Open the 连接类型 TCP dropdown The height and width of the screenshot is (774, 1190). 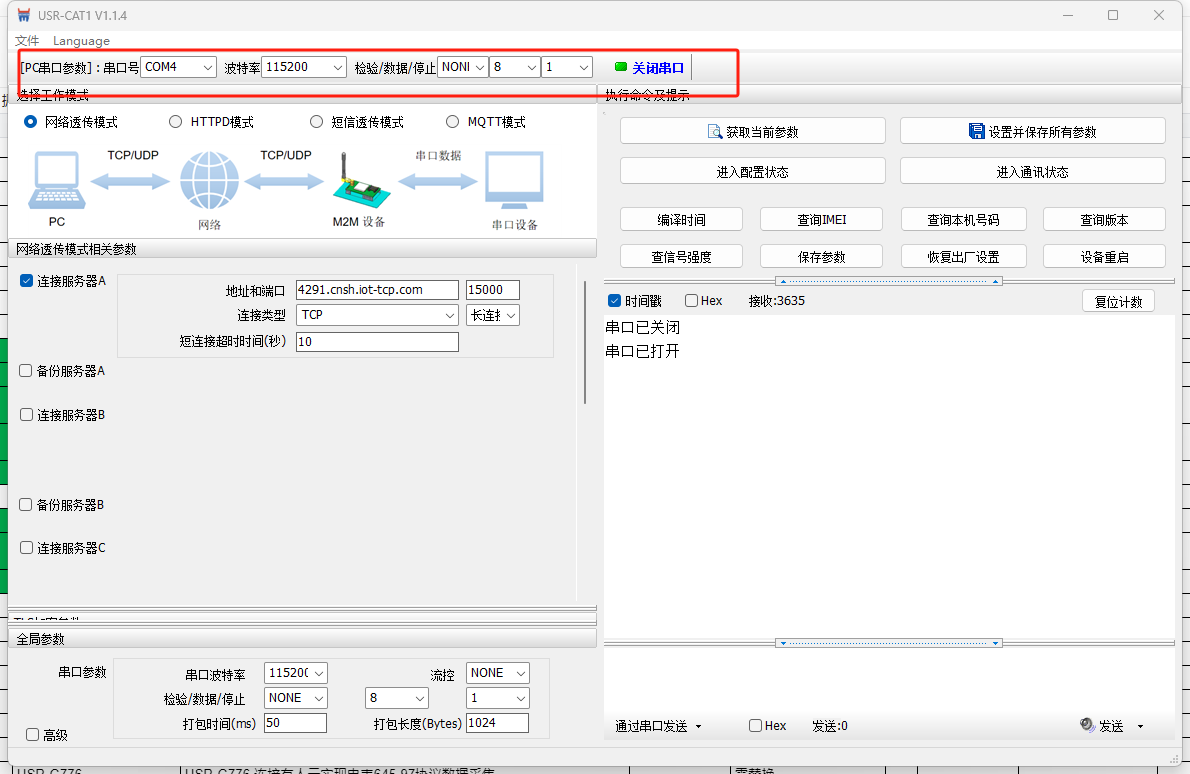click(x=377, y=315)
